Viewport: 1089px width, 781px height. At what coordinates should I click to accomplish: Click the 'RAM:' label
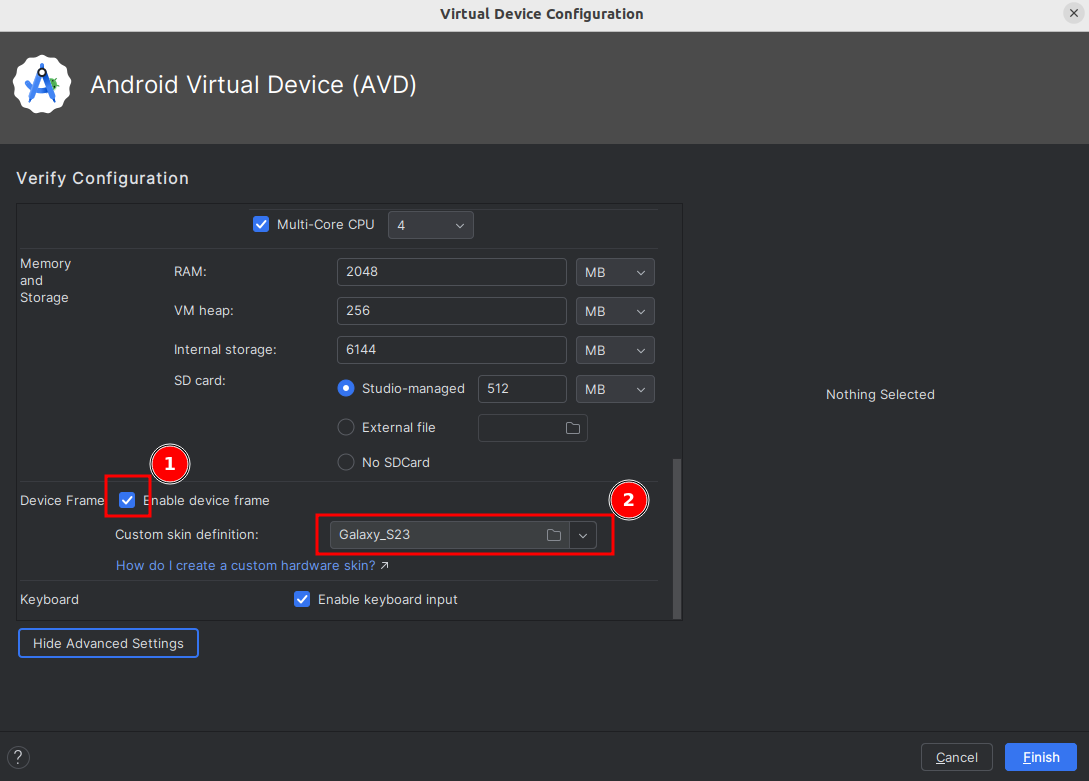click(190, 271)
